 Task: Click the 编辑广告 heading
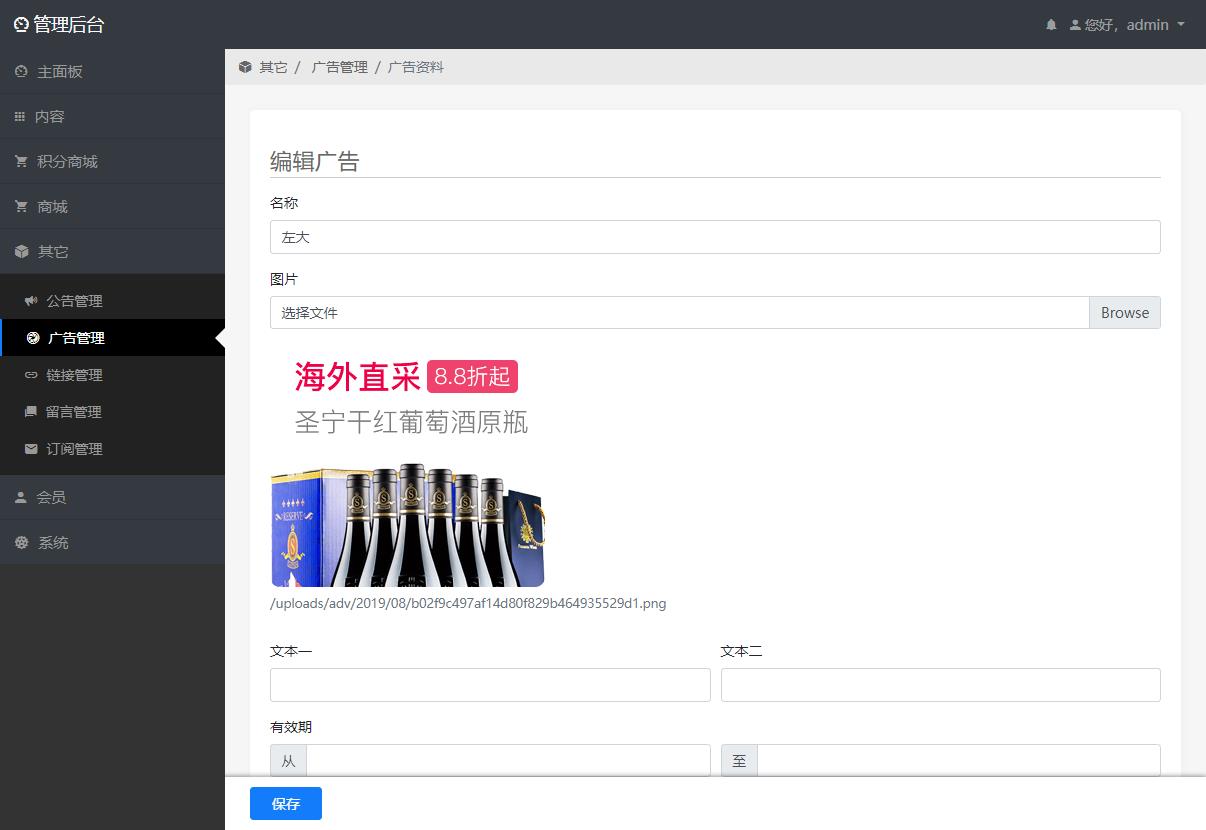click(315, 161)
